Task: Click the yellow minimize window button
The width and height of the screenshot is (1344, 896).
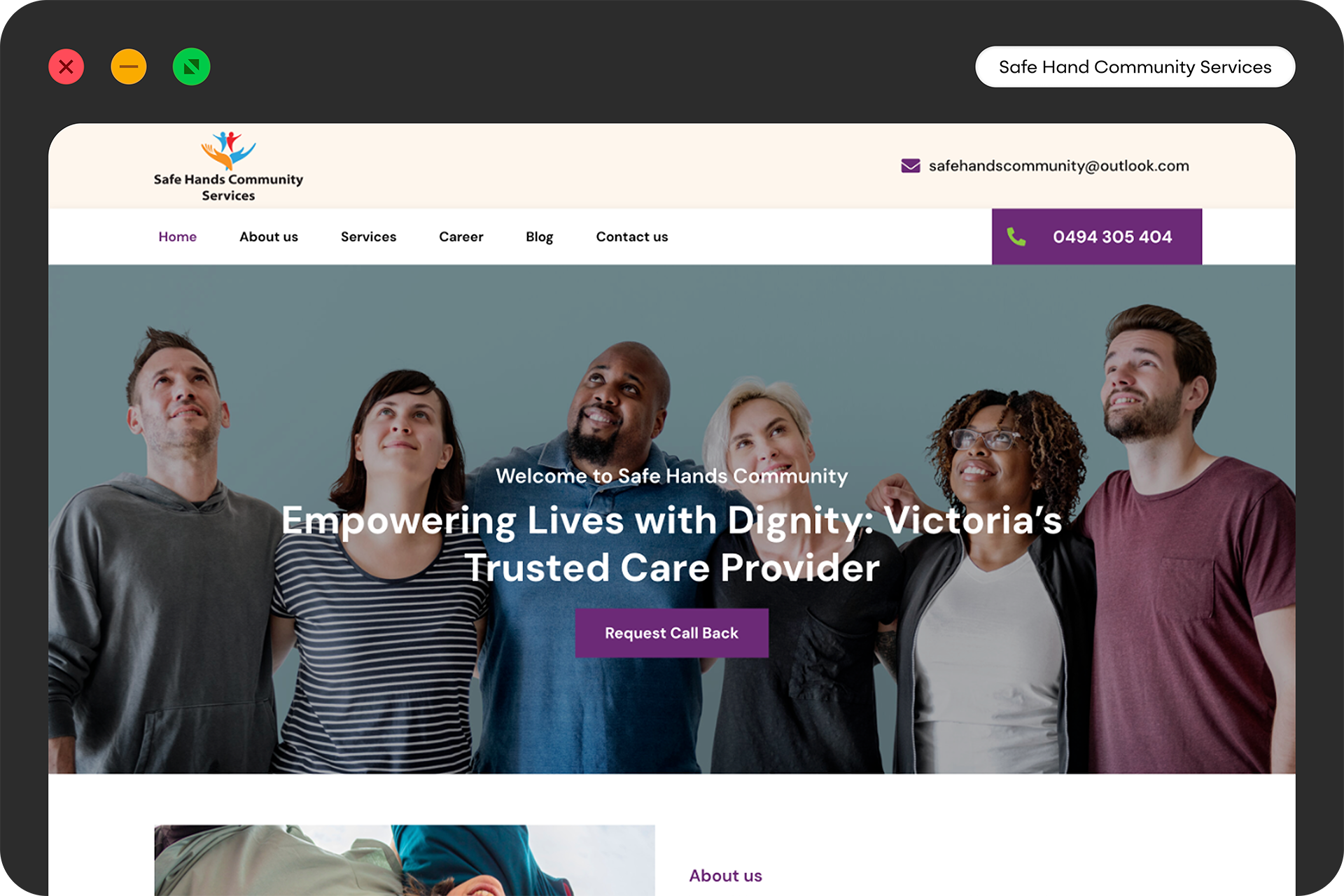Action: [129, 66]
